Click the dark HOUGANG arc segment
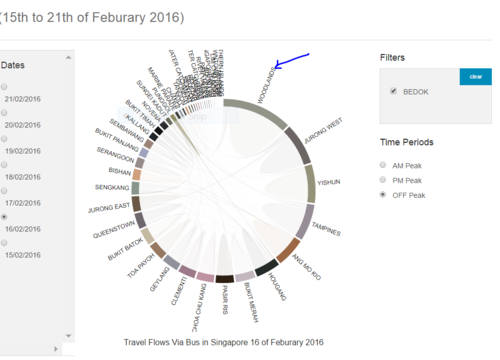The height and width of the screenshot is (360, 500). point(267,267)
